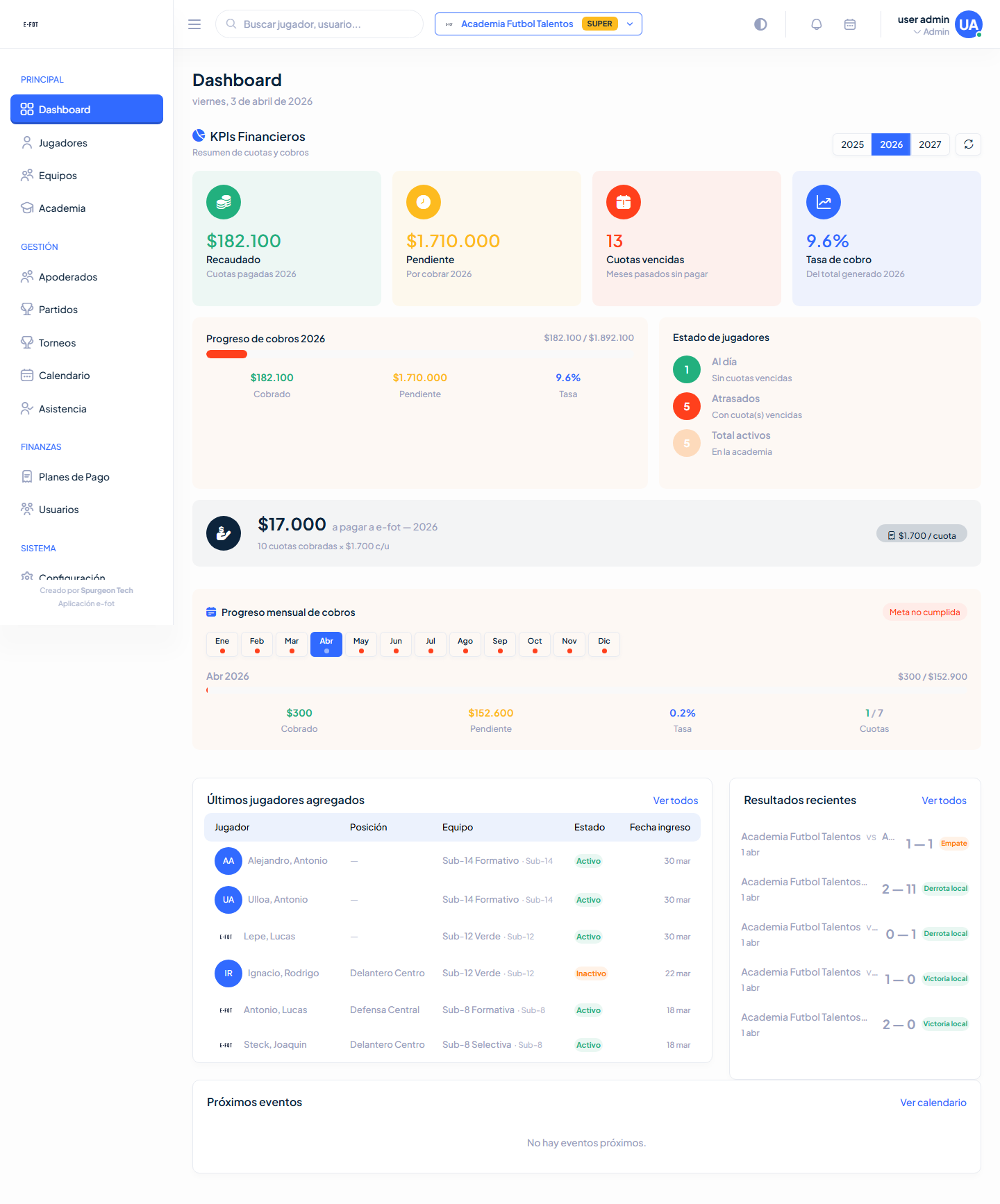Select year 2027 tab
Viewport: 1000px width, 1204px height.
point(930,144)
